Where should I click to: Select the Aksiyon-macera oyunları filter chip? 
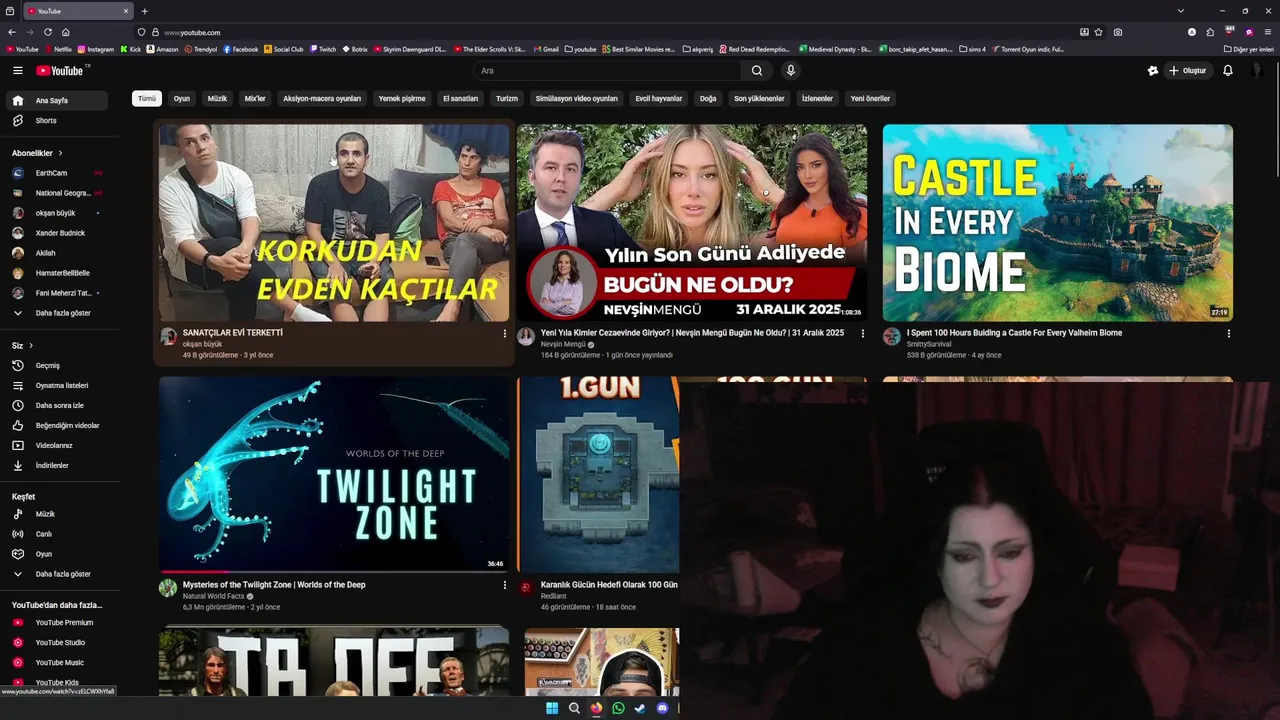pos(322,98)
